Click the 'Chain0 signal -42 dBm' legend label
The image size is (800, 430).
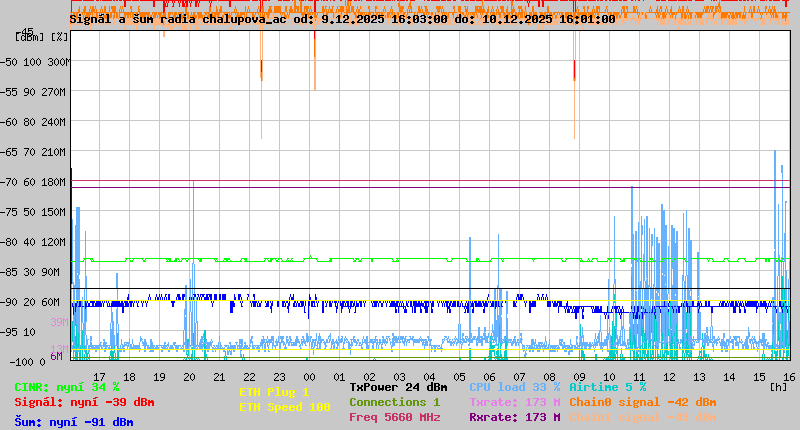tap(642, 402)
